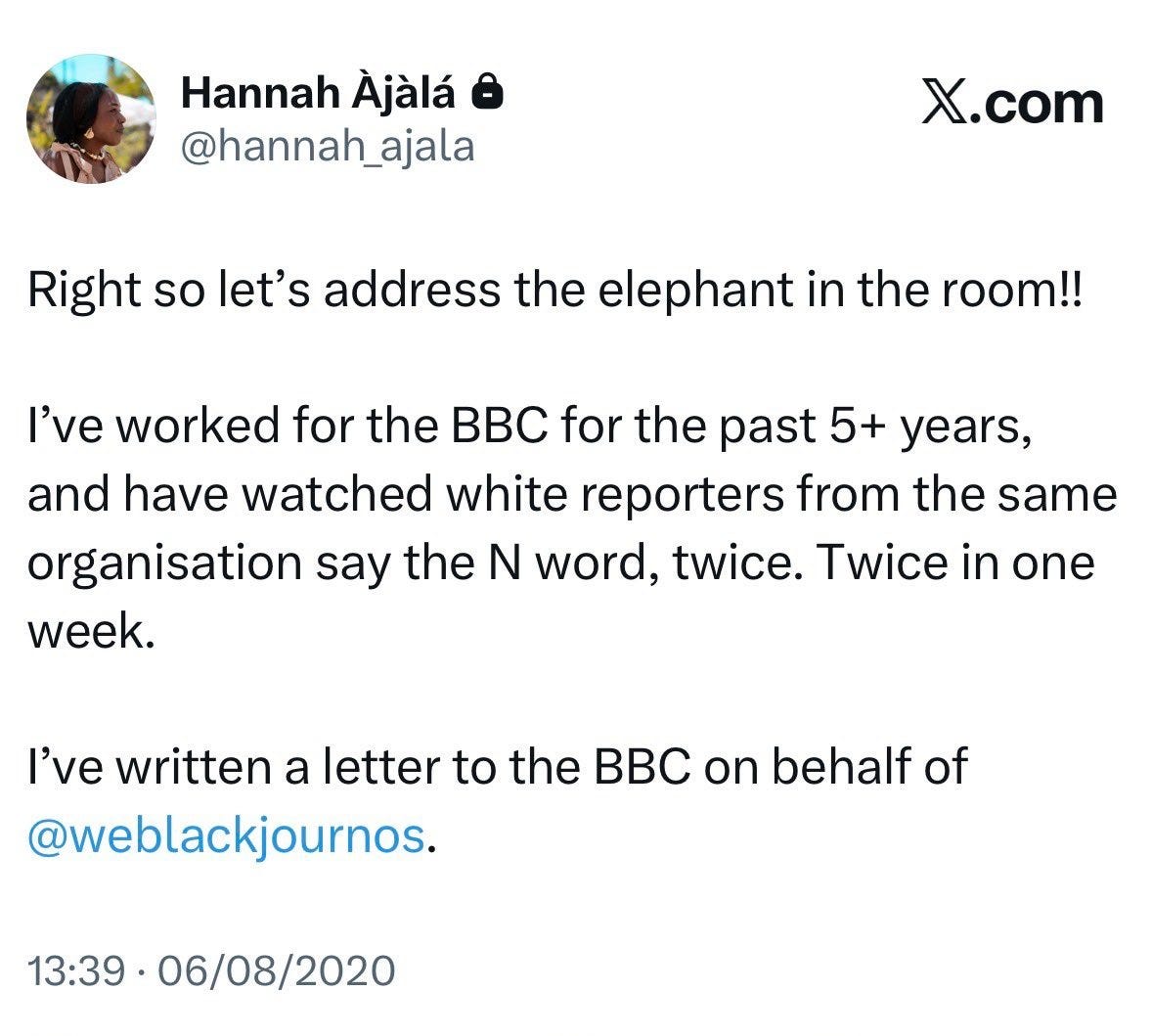Image resolution: width=1152 pixels, height=1036 pixels.
Task: Click the 'elephant in the room' sentence
Action: 554,292
